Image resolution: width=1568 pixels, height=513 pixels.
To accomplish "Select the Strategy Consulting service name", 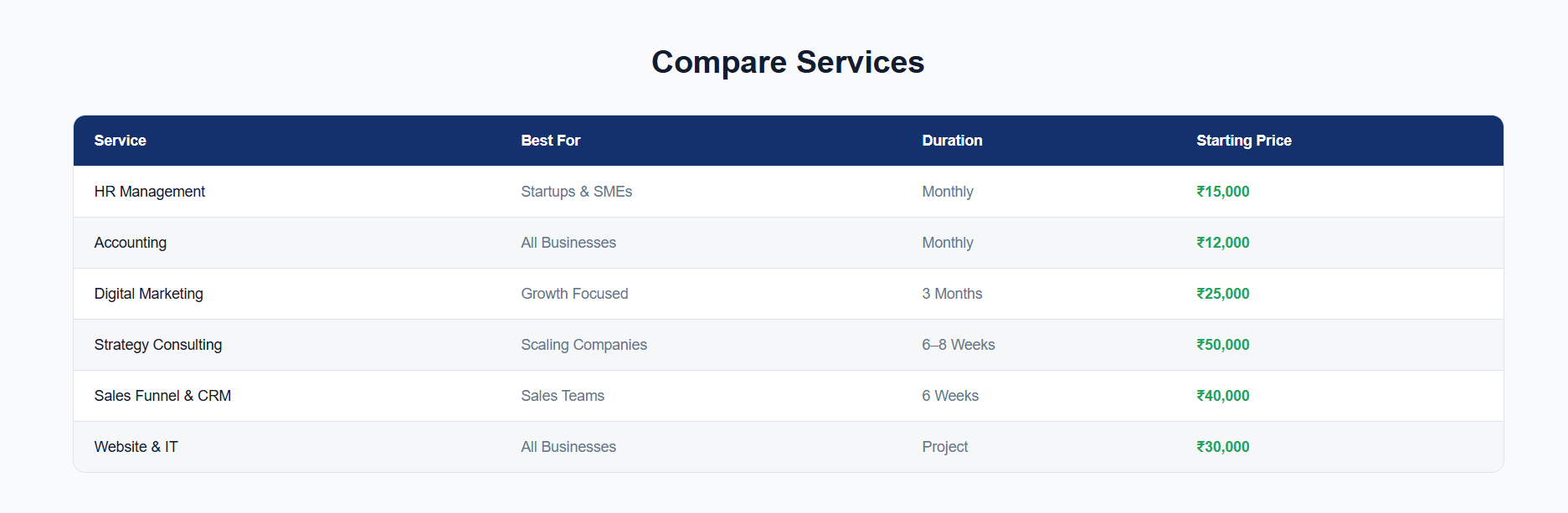I will [x=157, y=345].
